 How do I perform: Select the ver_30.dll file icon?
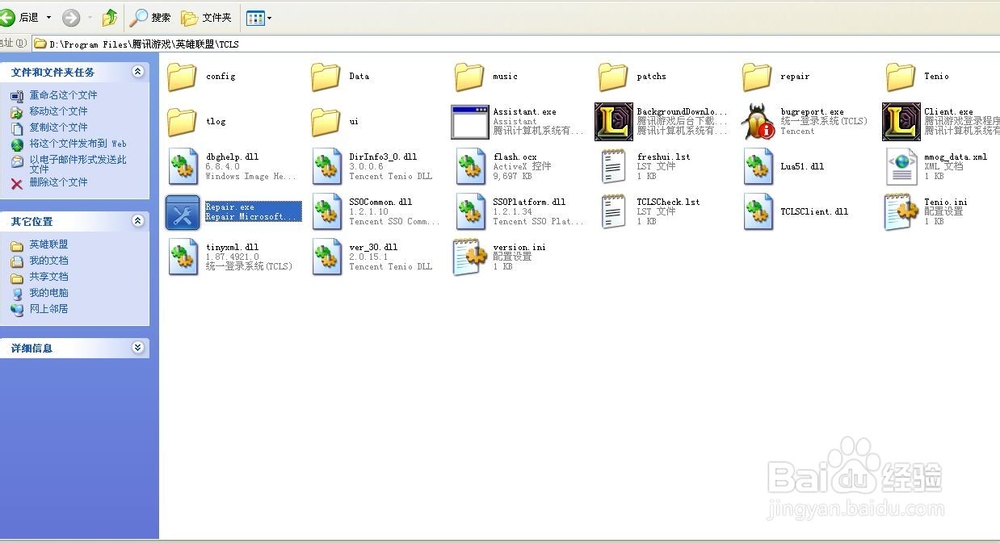pos(327,257)
